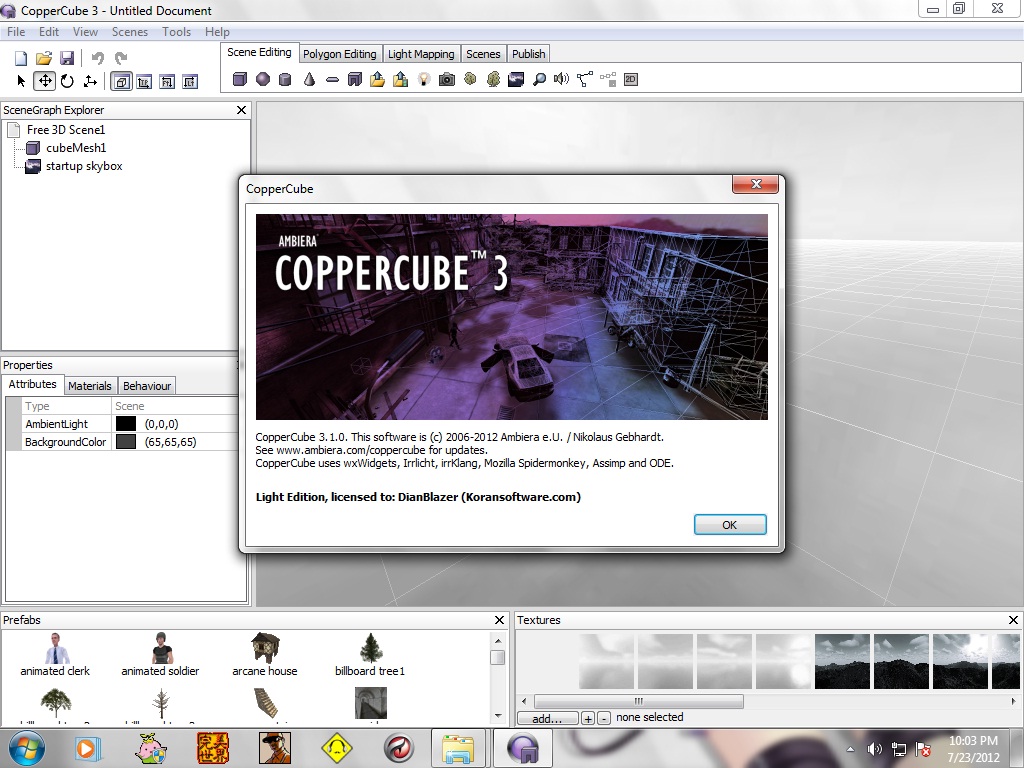Select the animated soldier prefab

(160, 654)
